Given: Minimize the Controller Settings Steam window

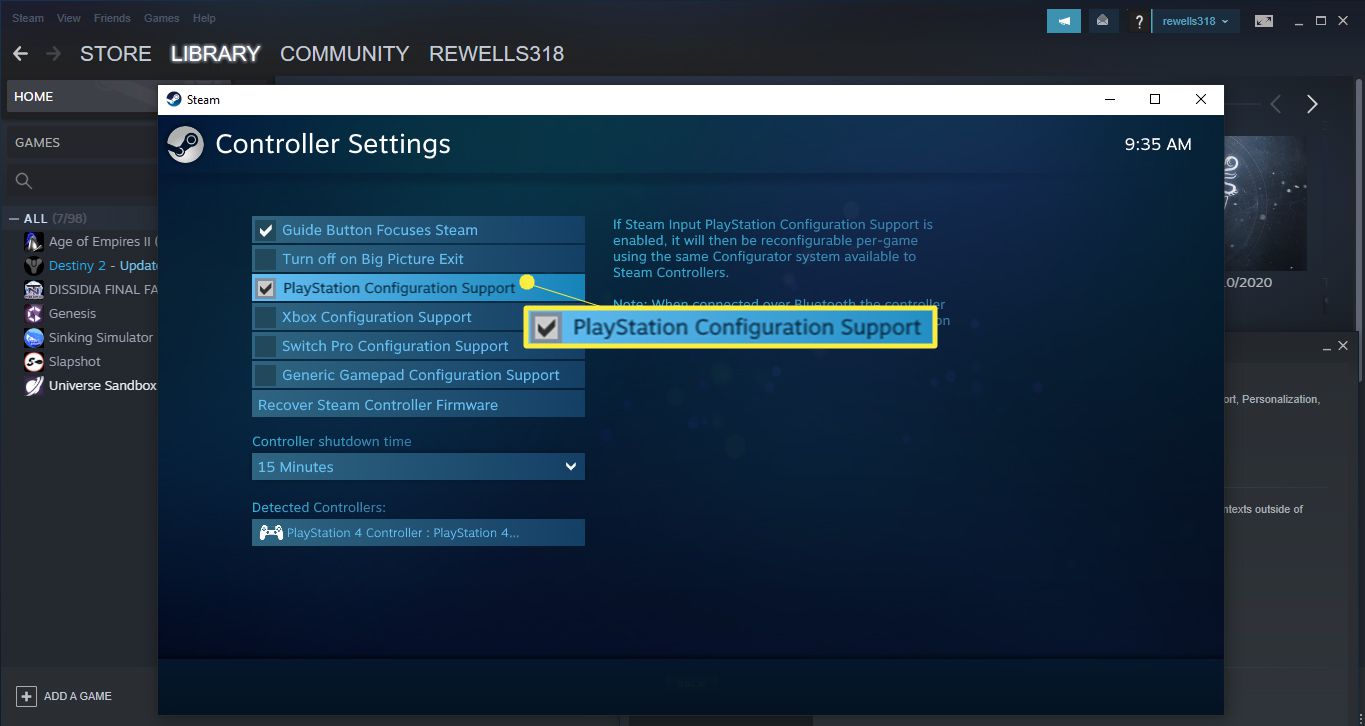Looking at the screenshot, I should 1109,99.
